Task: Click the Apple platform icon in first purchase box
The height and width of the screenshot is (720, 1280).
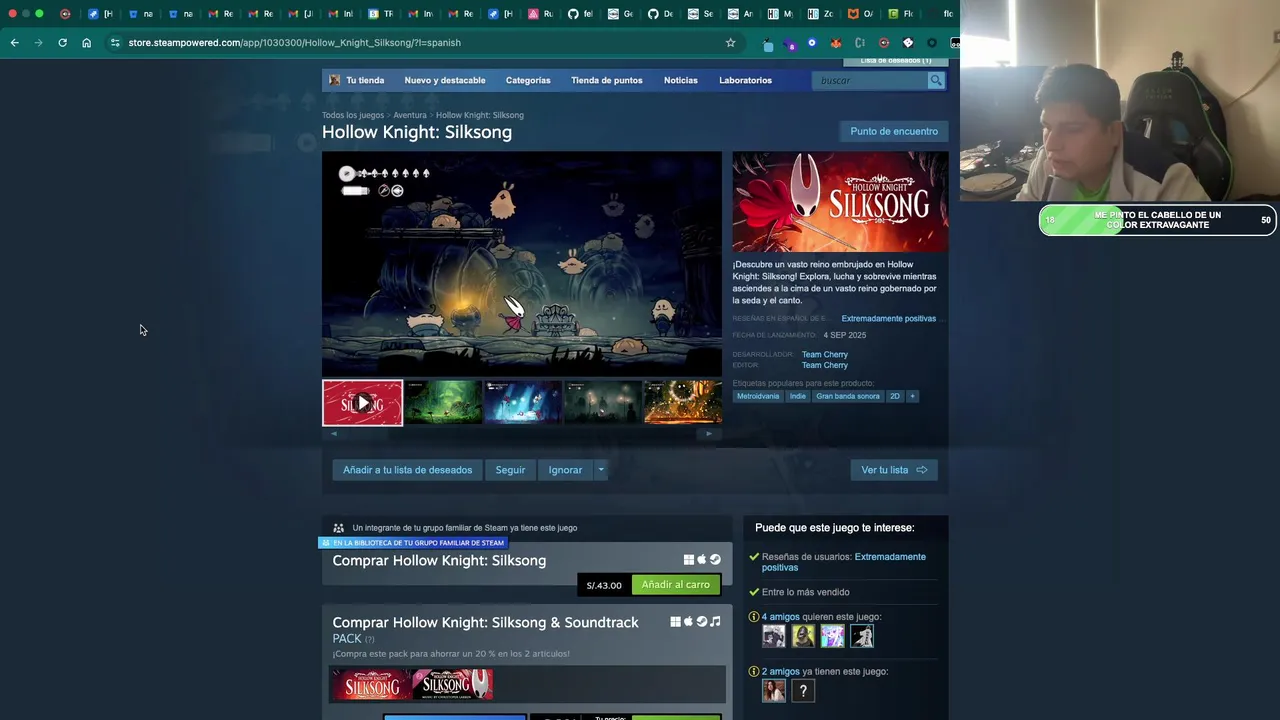Action: click(701, 560)
